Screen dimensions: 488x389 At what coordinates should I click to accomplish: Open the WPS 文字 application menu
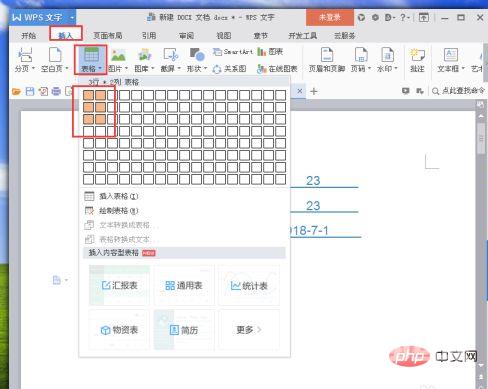click(42, 17)
